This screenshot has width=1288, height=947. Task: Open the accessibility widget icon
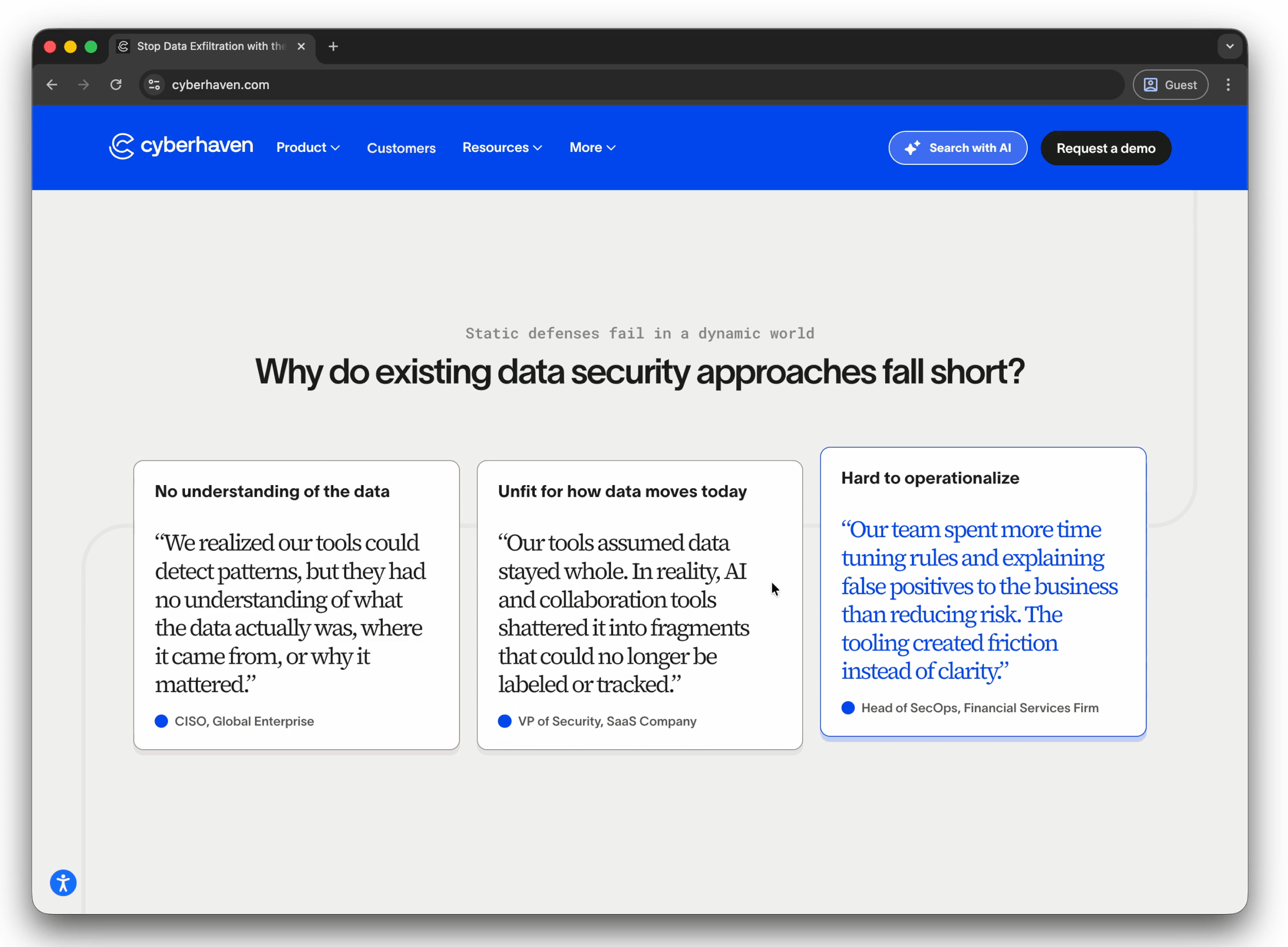(x=63, y=882)
